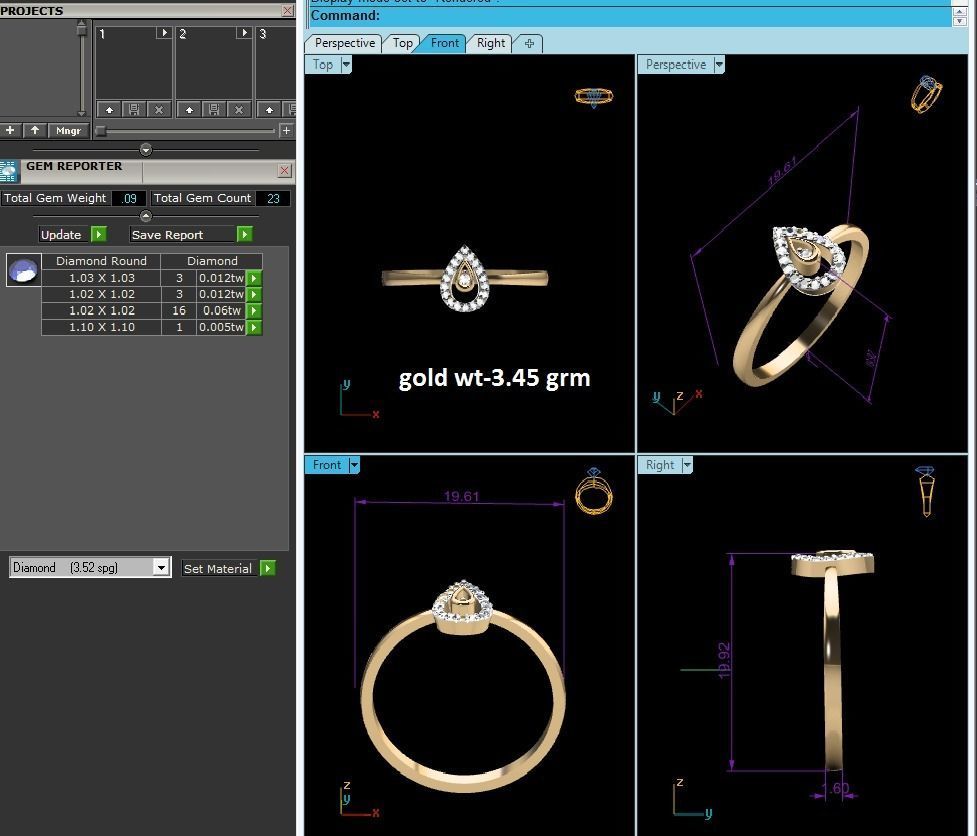Screen dimensions: 977x836
Task: Click the Projects list vertical scrollbar
Action: point(82,68)
